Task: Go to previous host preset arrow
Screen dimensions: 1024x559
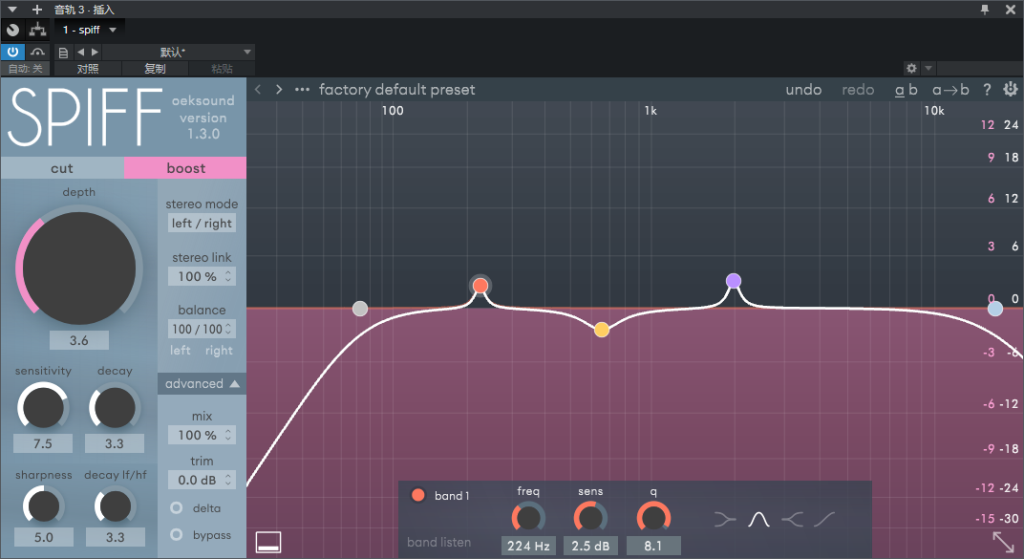Action: (80, 52)
